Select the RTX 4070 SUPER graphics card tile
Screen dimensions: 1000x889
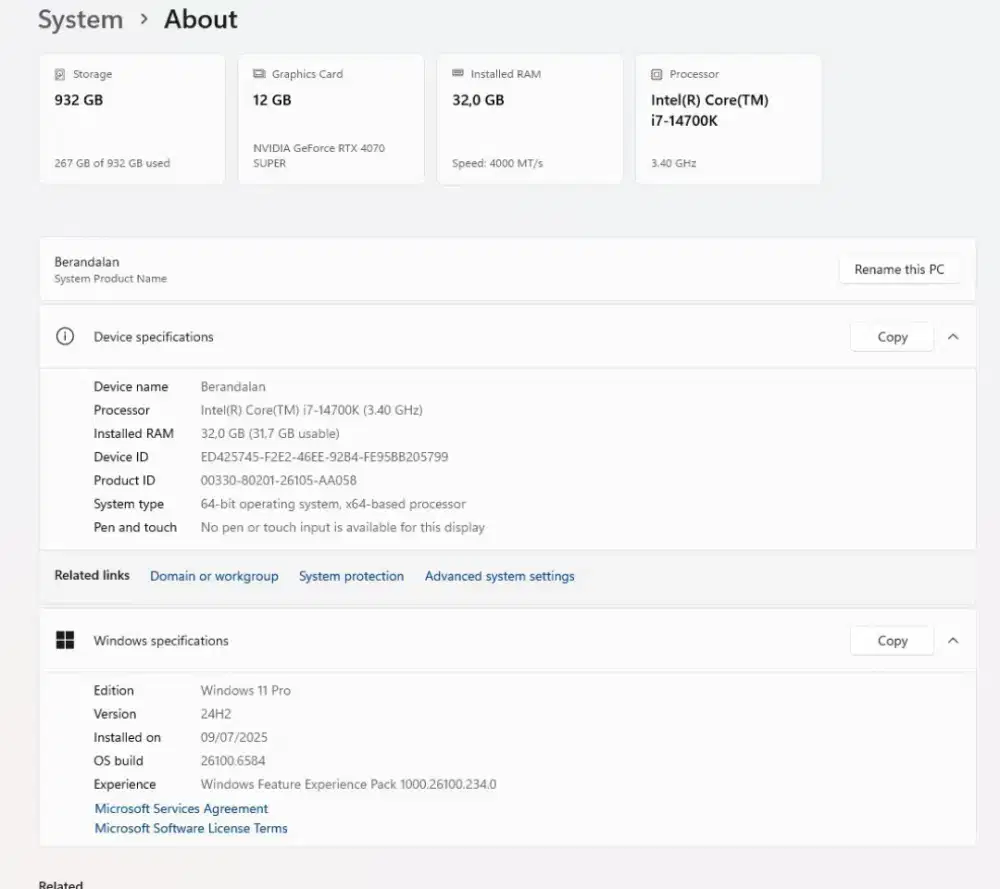pos(331,120)
